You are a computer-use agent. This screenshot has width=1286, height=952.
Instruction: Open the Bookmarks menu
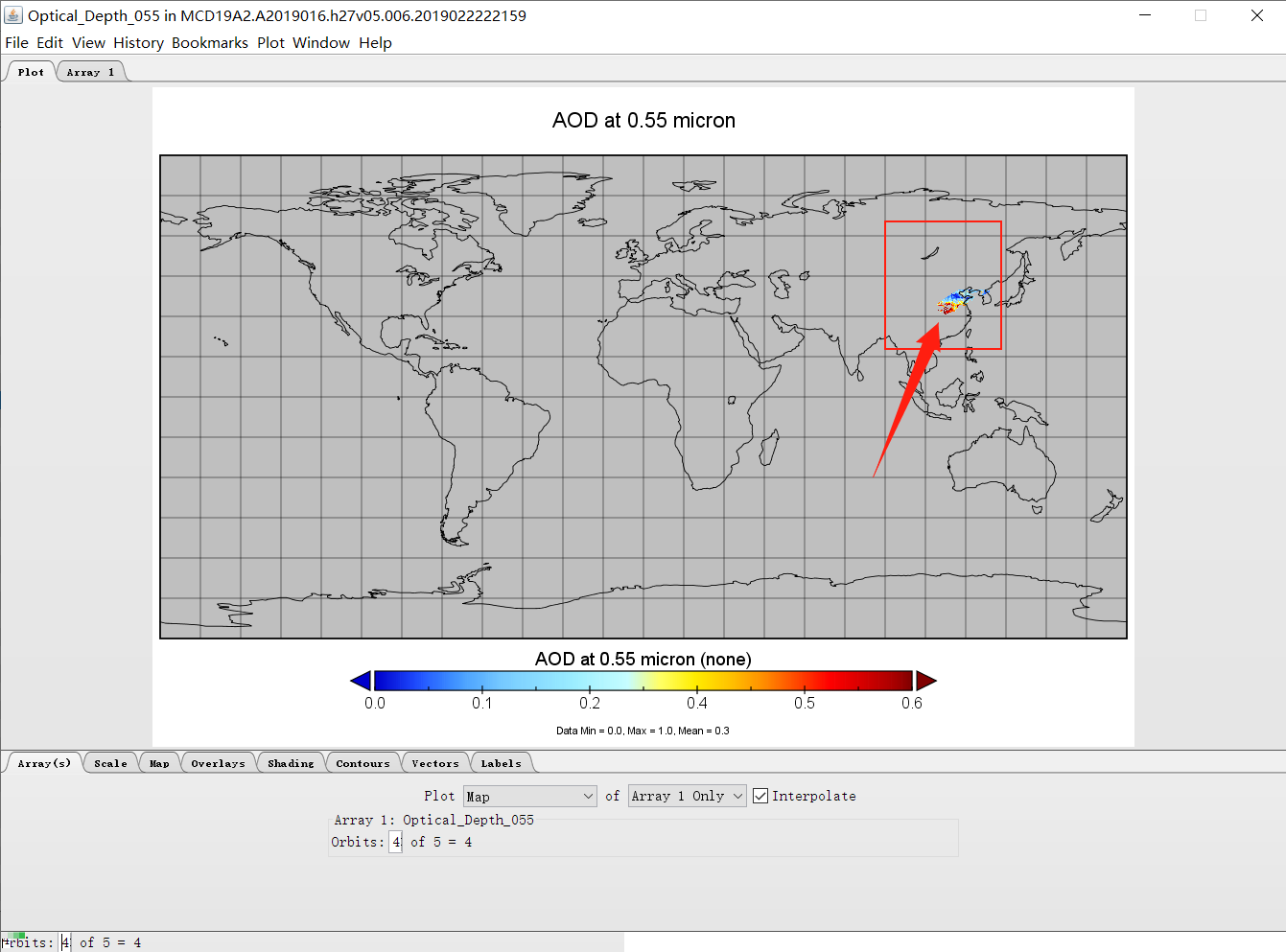[x=209, y=42]
